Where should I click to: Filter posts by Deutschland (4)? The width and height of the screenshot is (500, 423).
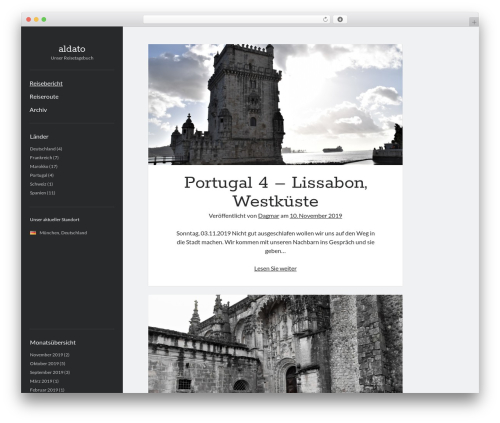(46, 149)
